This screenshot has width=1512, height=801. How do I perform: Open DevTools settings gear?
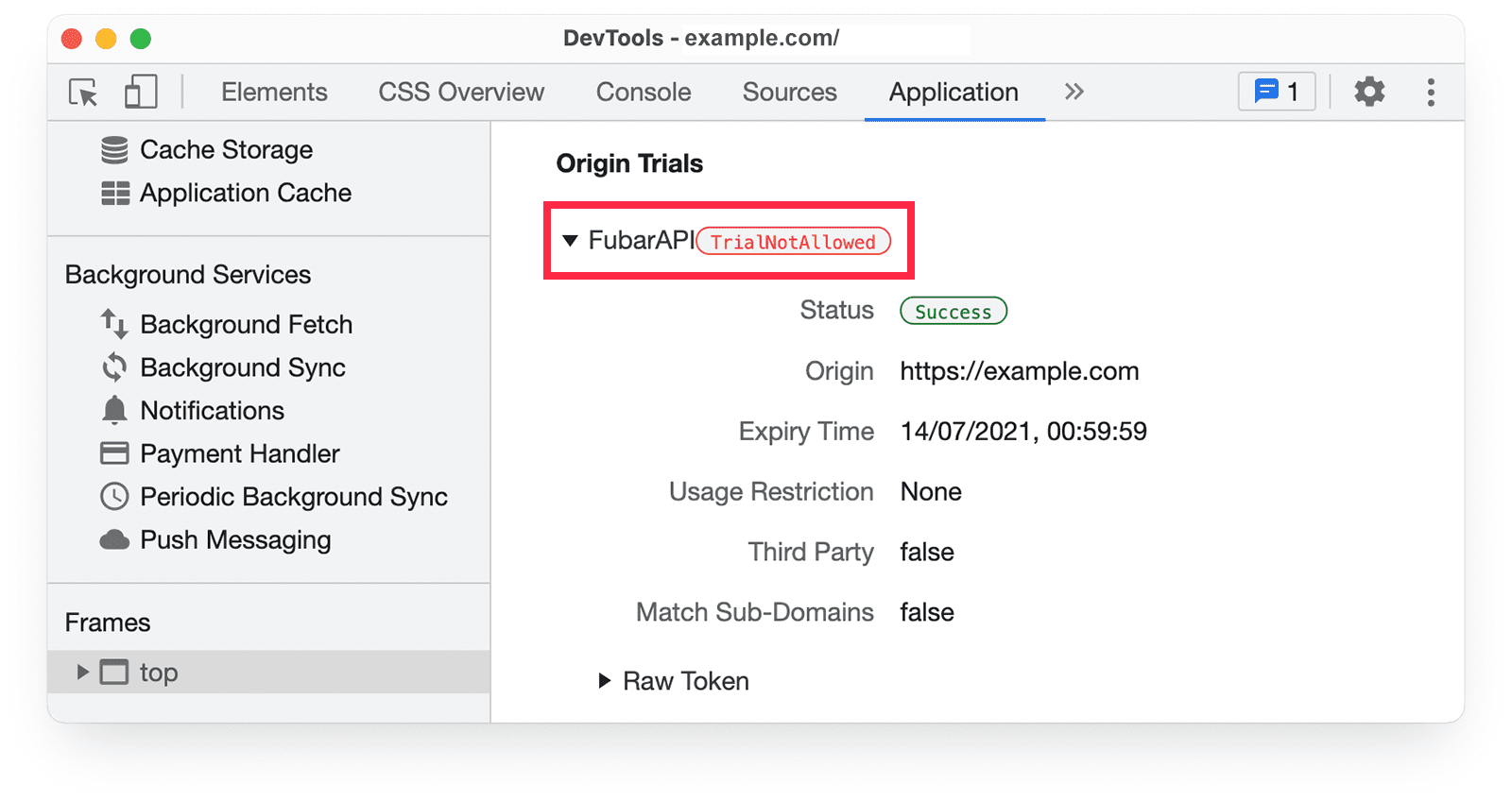1368,93
